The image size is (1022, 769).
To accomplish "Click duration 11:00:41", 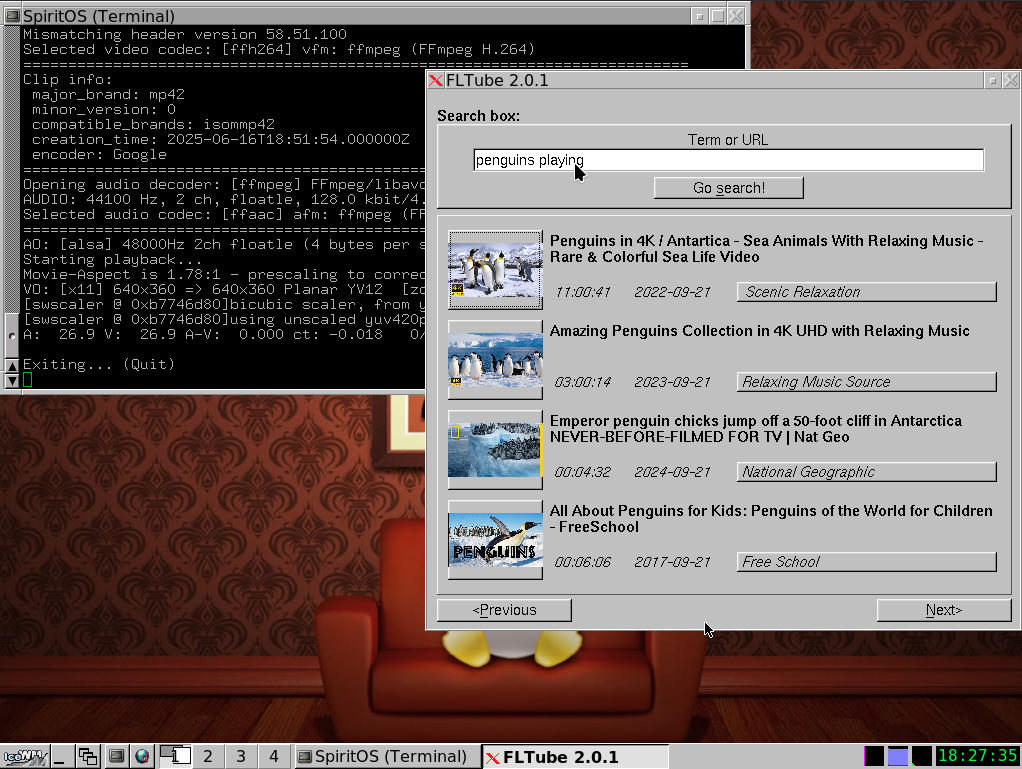I will point(583,293).
